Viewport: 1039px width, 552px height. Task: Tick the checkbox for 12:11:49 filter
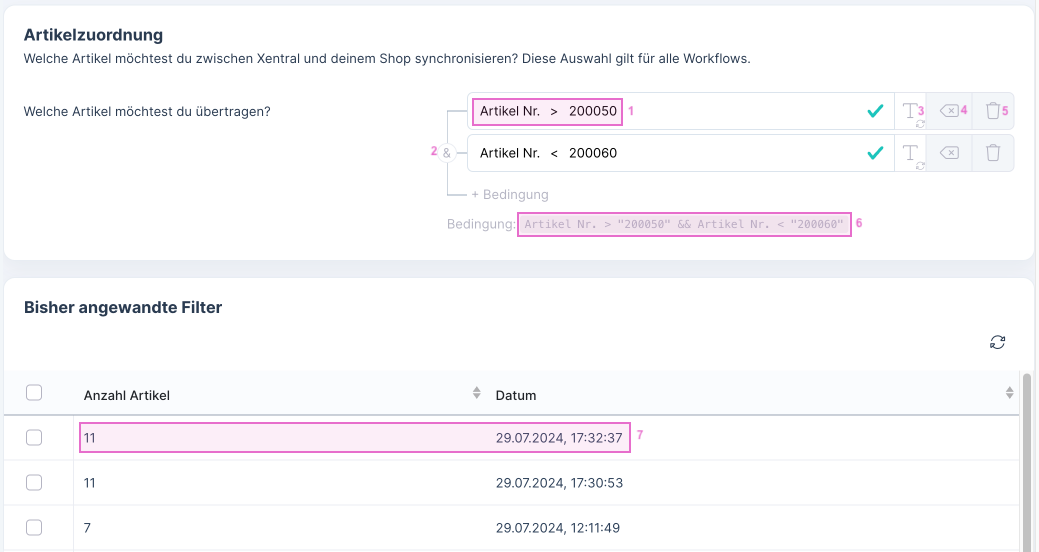[34, 527]
